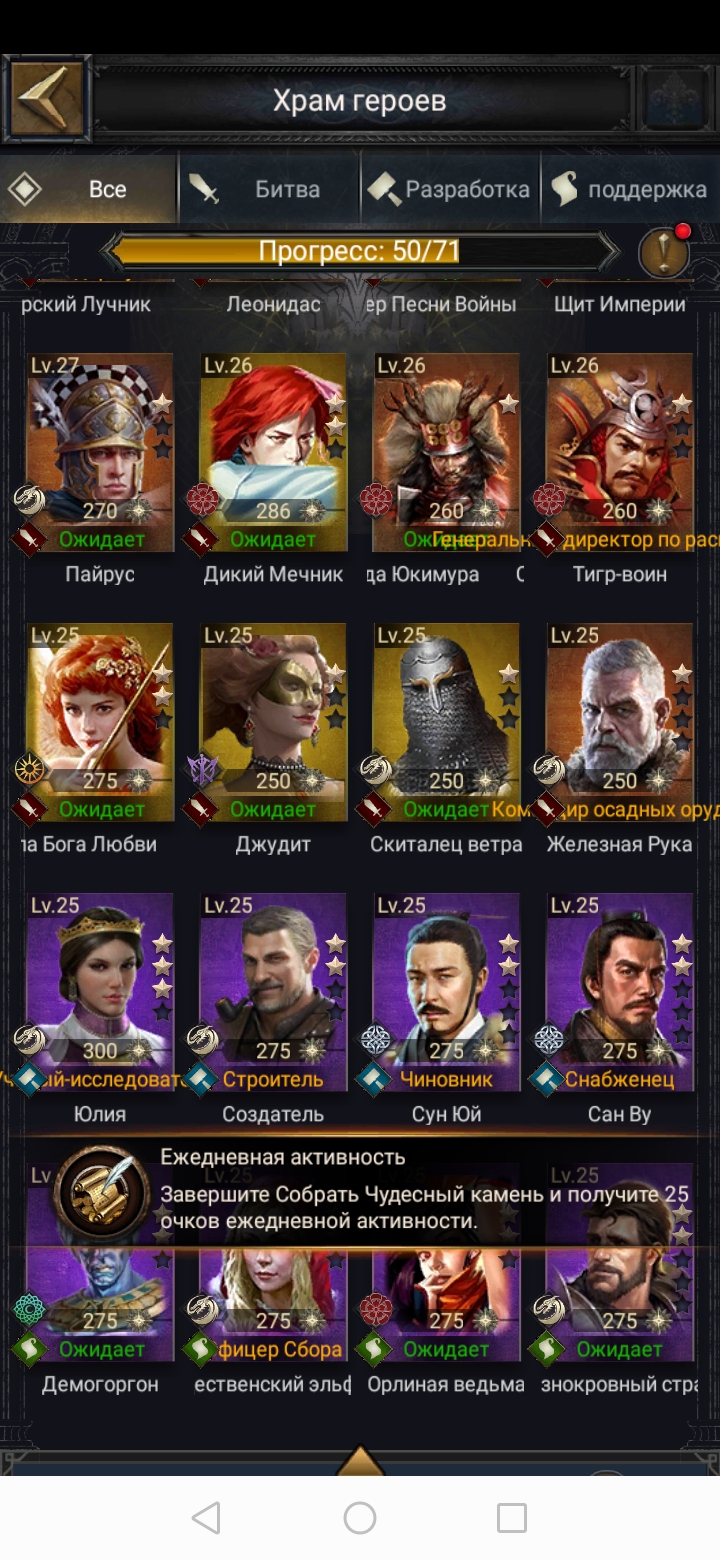This screenshot has height=1560, width=720.
Task: Select the Все heroes tab
Action: tap(90, 189)
